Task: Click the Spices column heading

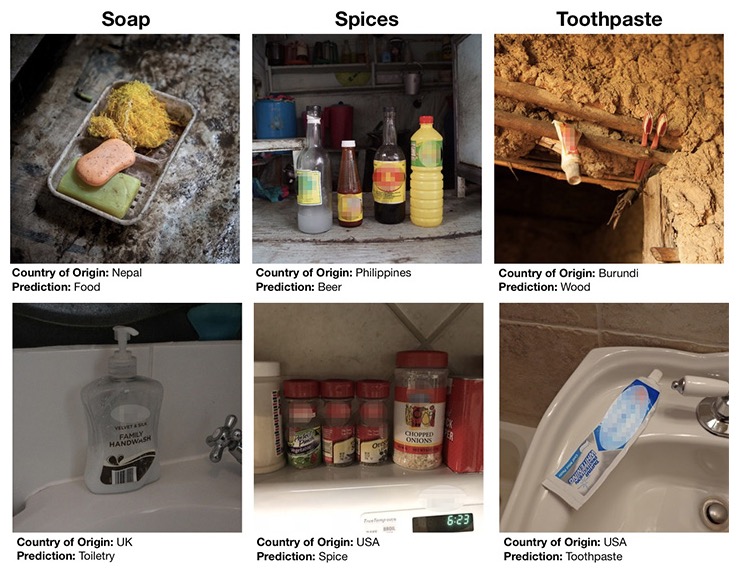Action: (x=367, y=19)
